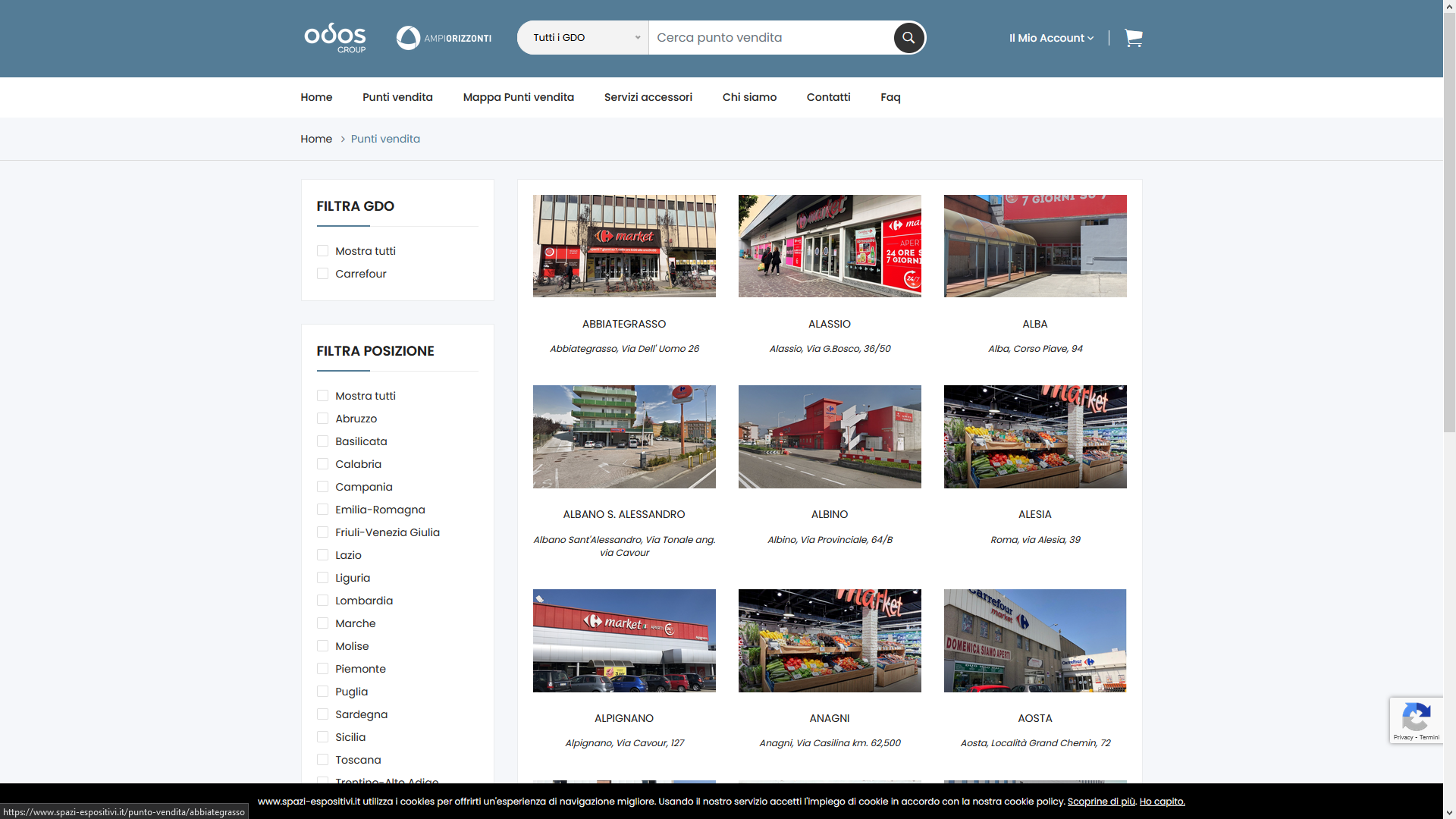1456x819 pixels.
Task: Click the ALBANO S. ALESSANDRO title
Action: click(x=624, y=514)
